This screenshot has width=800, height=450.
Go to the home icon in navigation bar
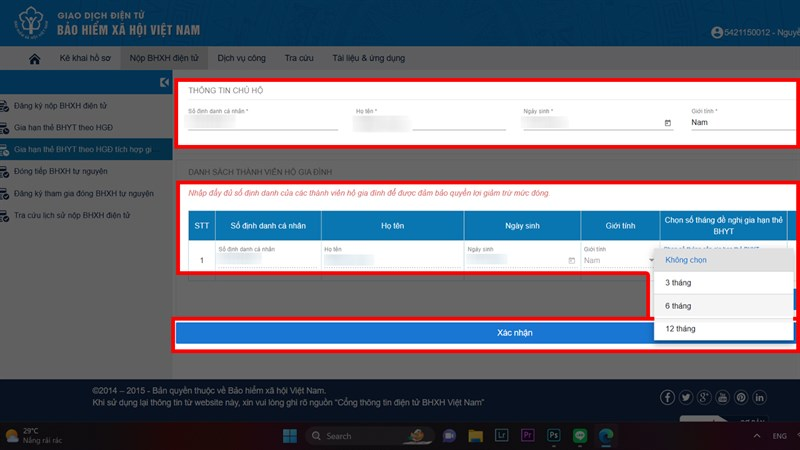tap(35, 59)
